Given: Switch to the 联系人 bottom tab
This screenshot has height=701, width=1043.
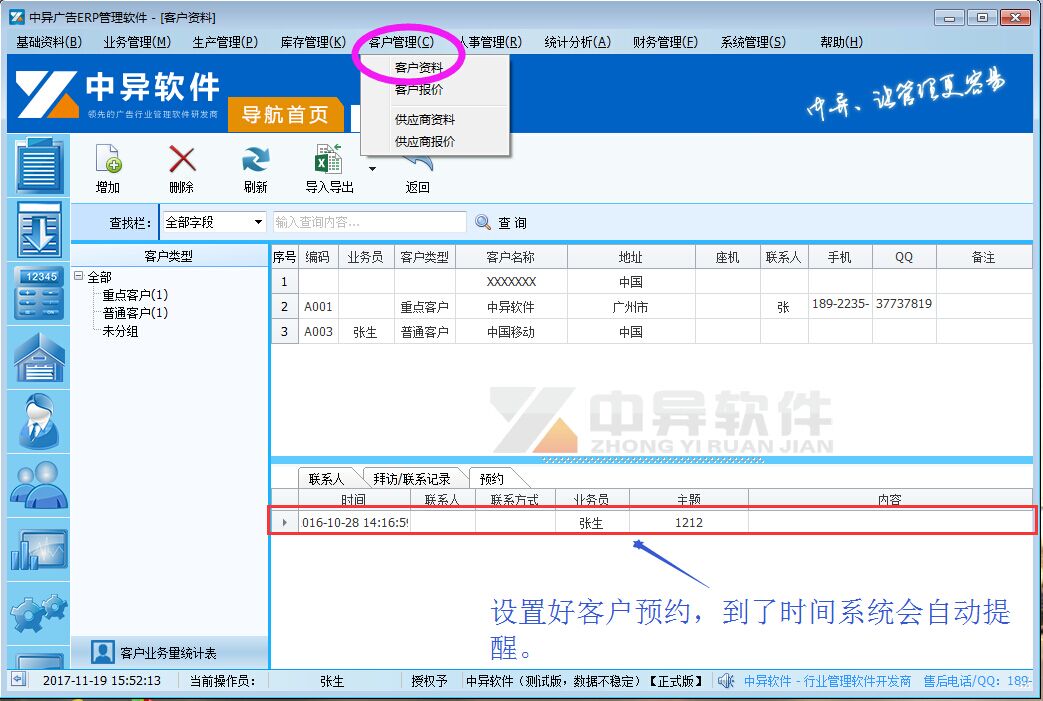Looking at the screenshot, I should tap(326, 478).
